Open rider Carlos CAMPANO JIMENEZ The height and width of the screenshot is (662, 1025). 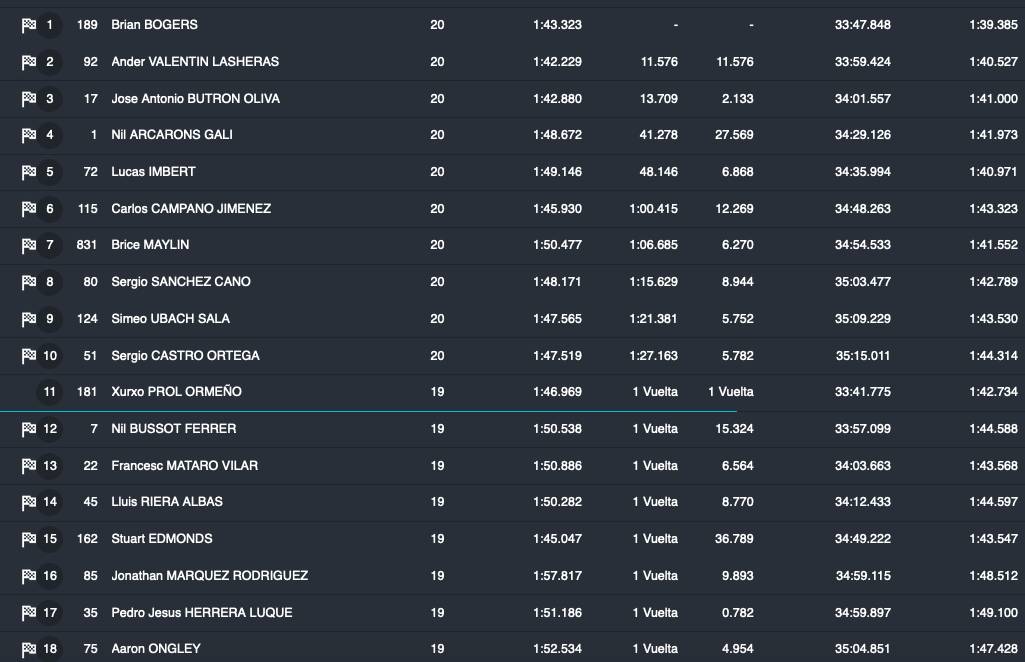point(191,209)
